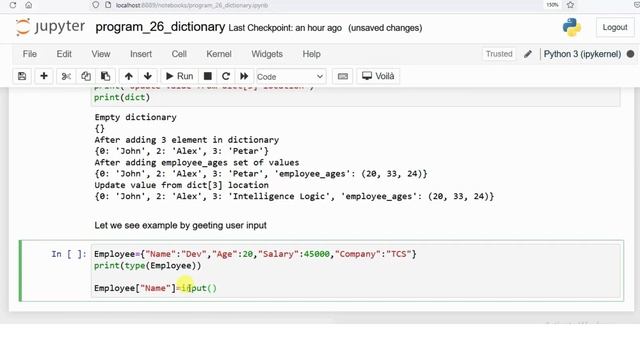Click the browser address bar URL

click(192, 5)
